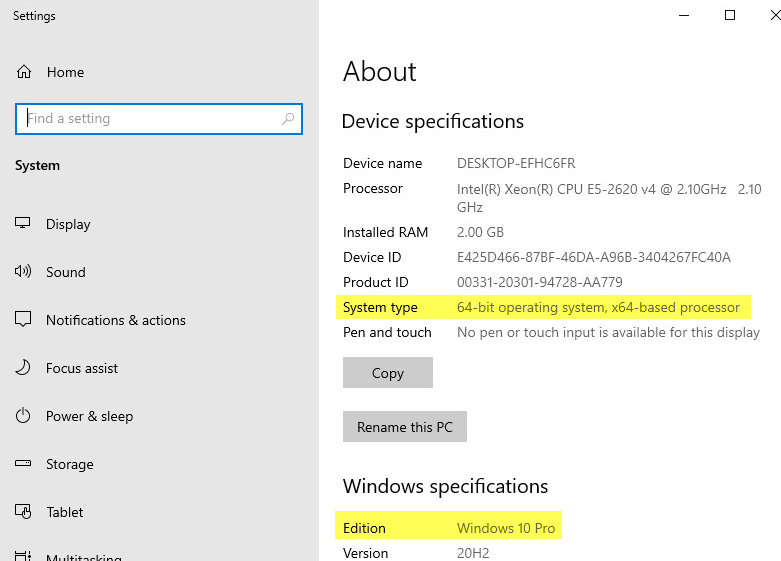Maximize the Settings window
The height and width of the screenshot is (561, 781).
click(730, 15)
